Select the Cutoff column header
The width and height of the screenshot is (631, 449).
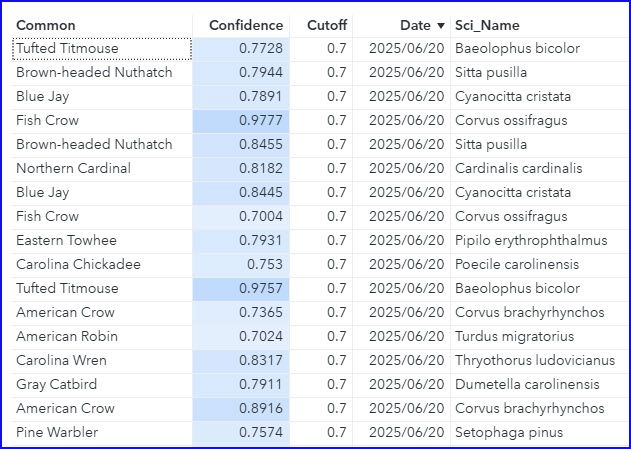(326, 25)
